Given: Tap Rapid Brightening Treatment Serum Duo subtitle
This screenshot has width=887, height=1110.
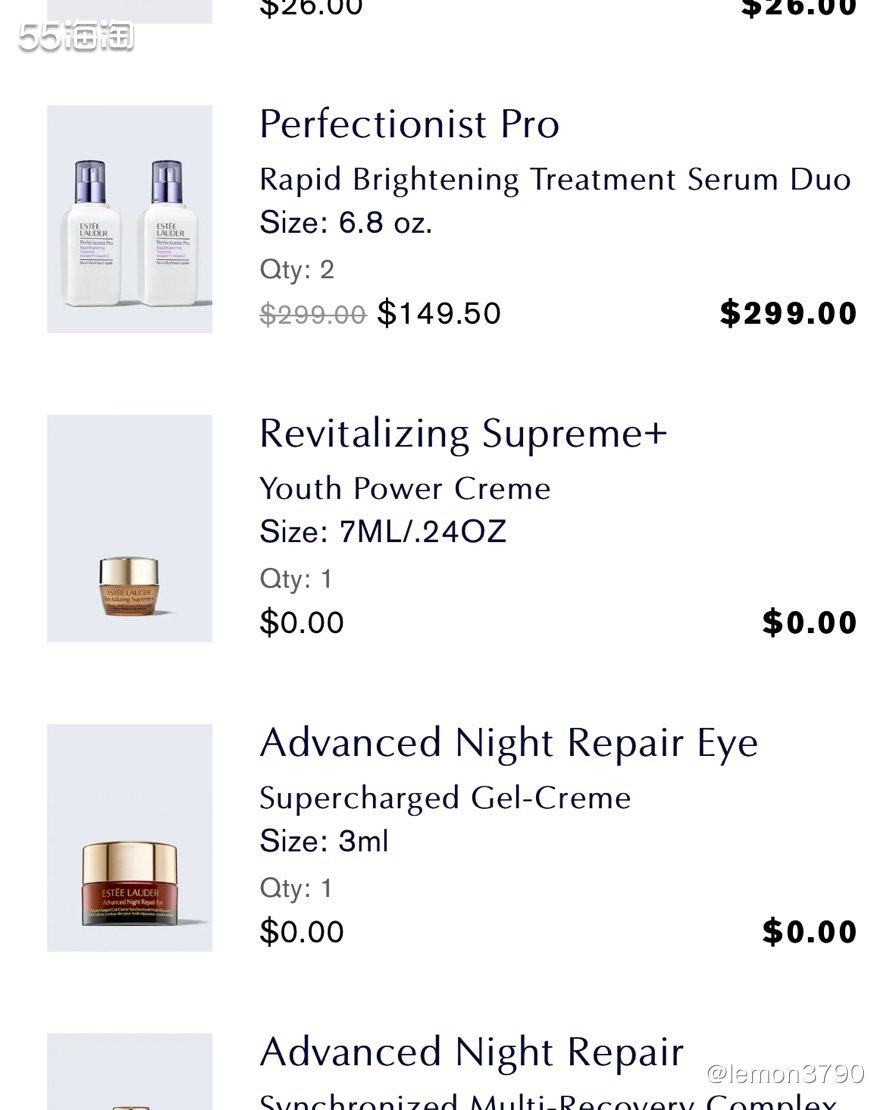Looking at the screenshot, I should coord(555,179).
